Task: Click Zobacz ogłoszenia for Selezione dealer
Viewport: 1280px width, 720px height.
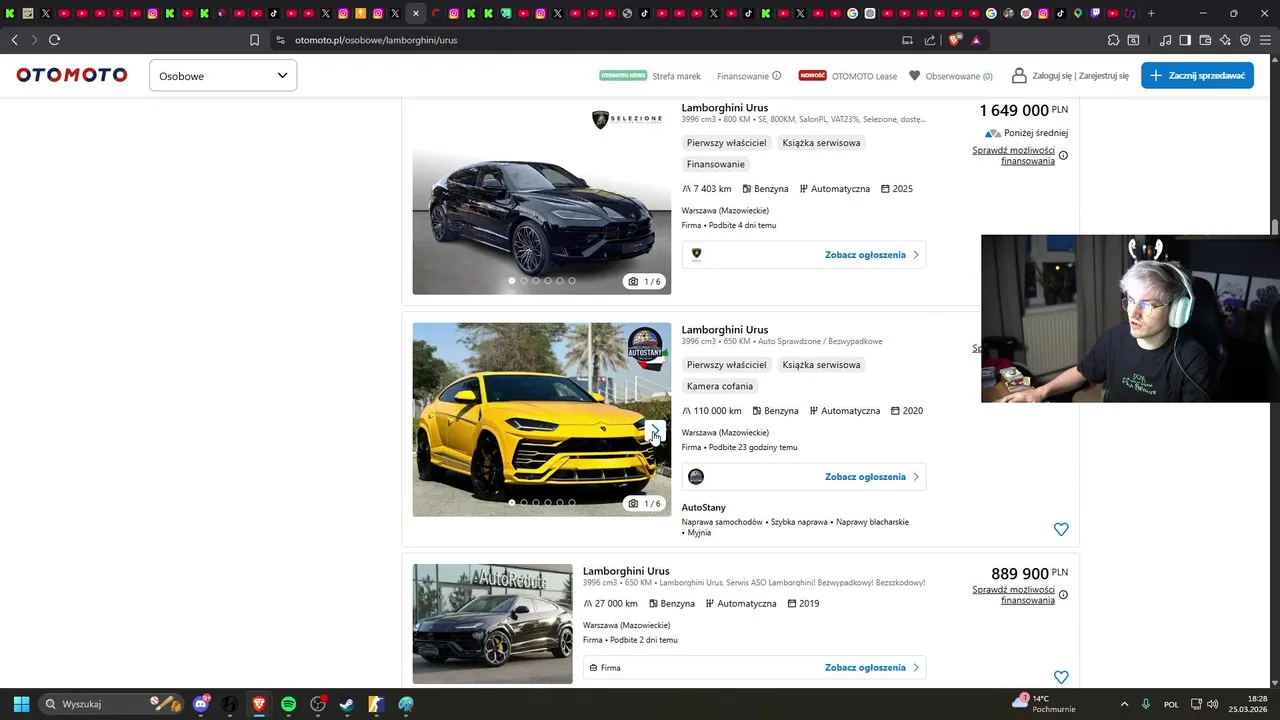Action: 871,255
